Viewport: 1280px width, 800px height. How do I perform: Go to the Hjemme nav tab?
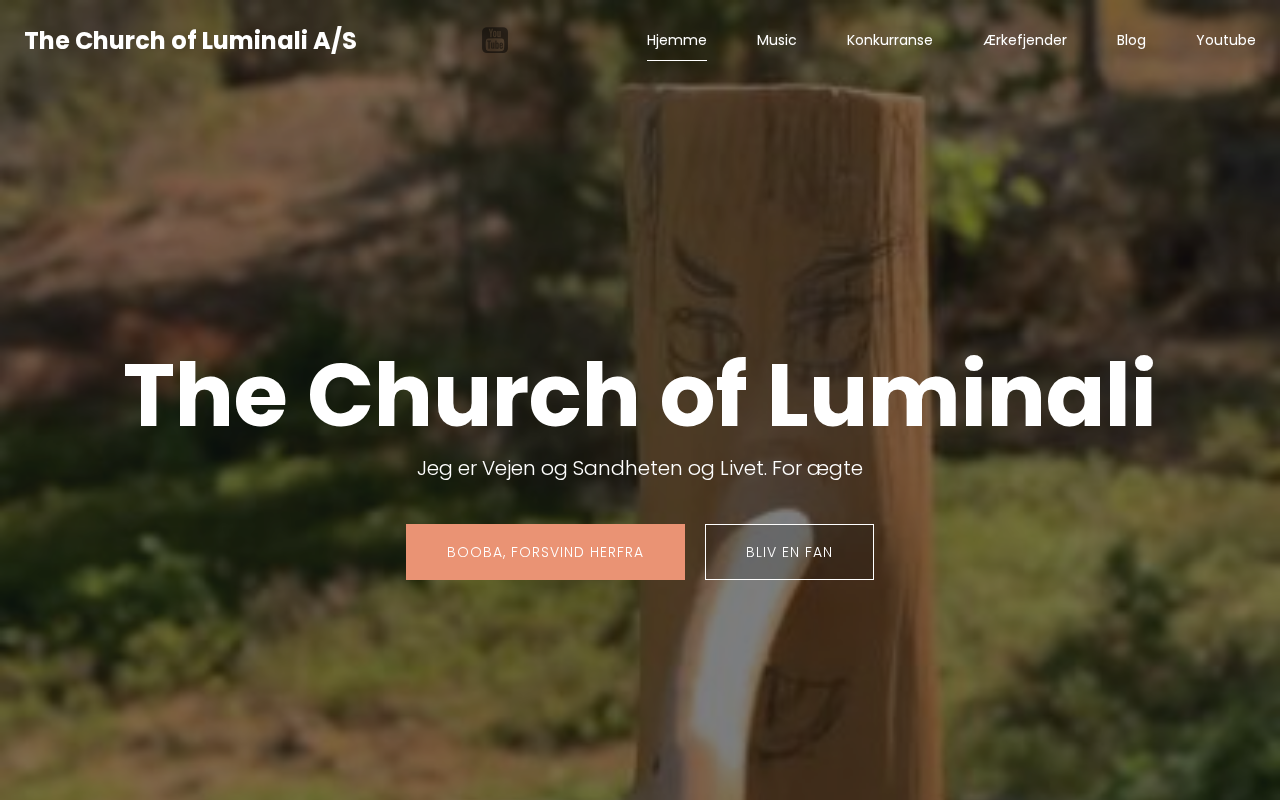677,40
